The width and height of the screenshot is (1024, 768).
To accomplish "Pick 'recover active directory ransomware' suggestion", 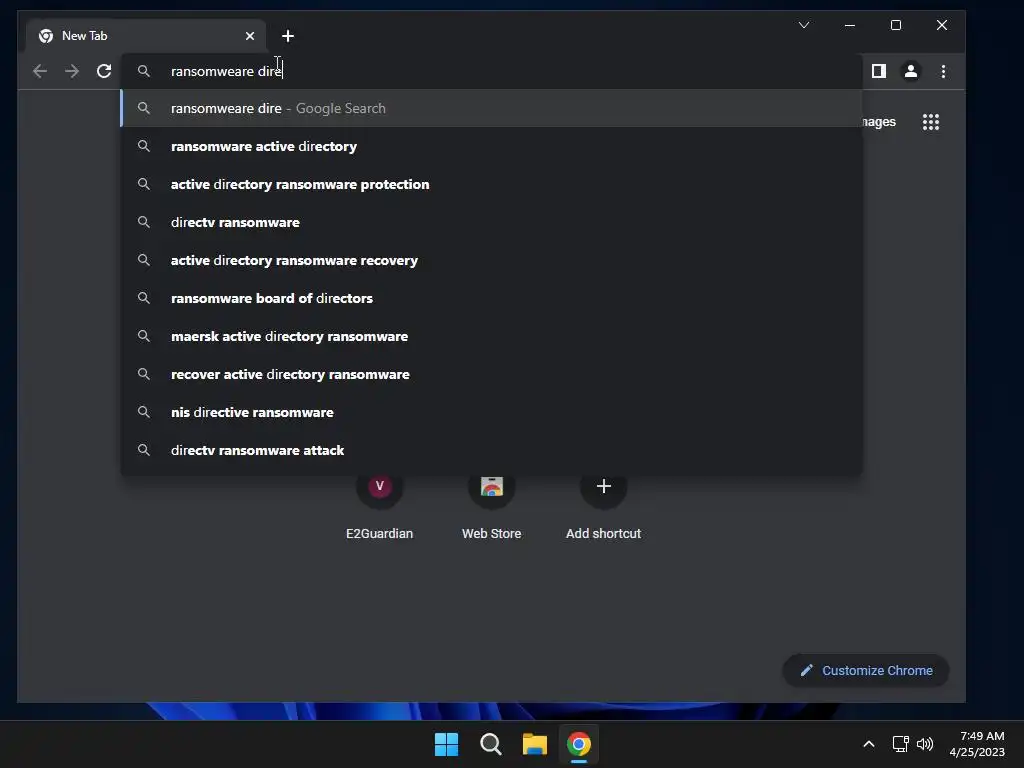I will click(491, 374).
